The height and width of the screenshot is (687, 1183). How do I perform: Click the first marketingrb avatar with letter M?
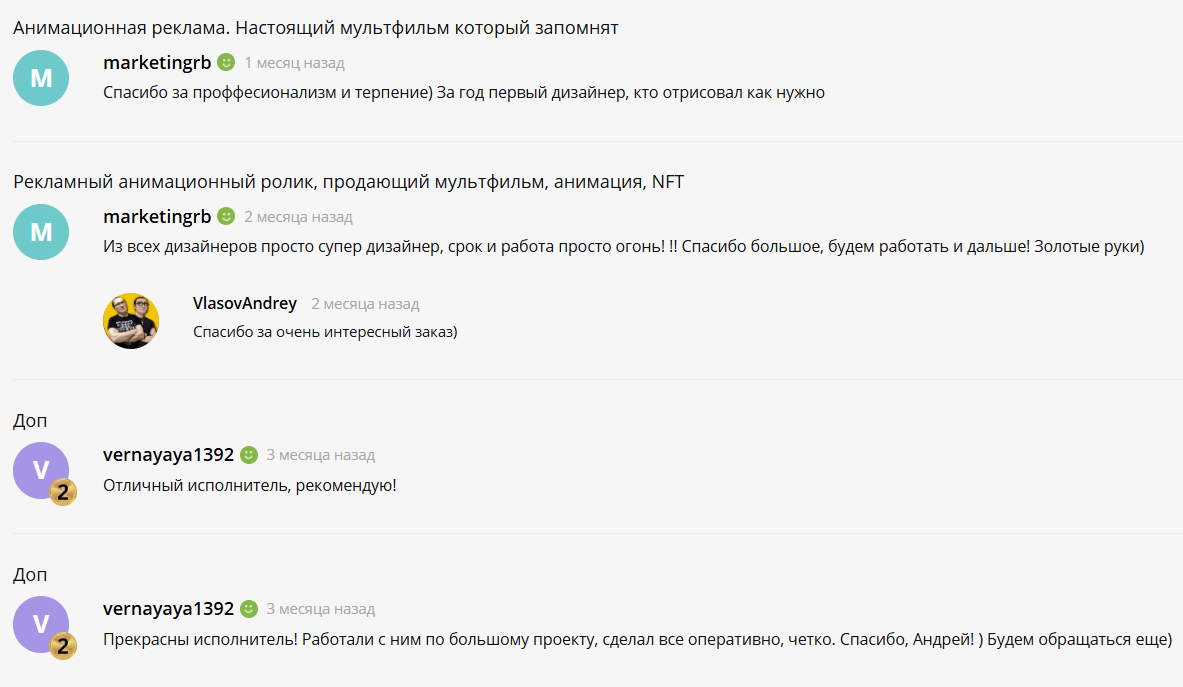[41, 78]
